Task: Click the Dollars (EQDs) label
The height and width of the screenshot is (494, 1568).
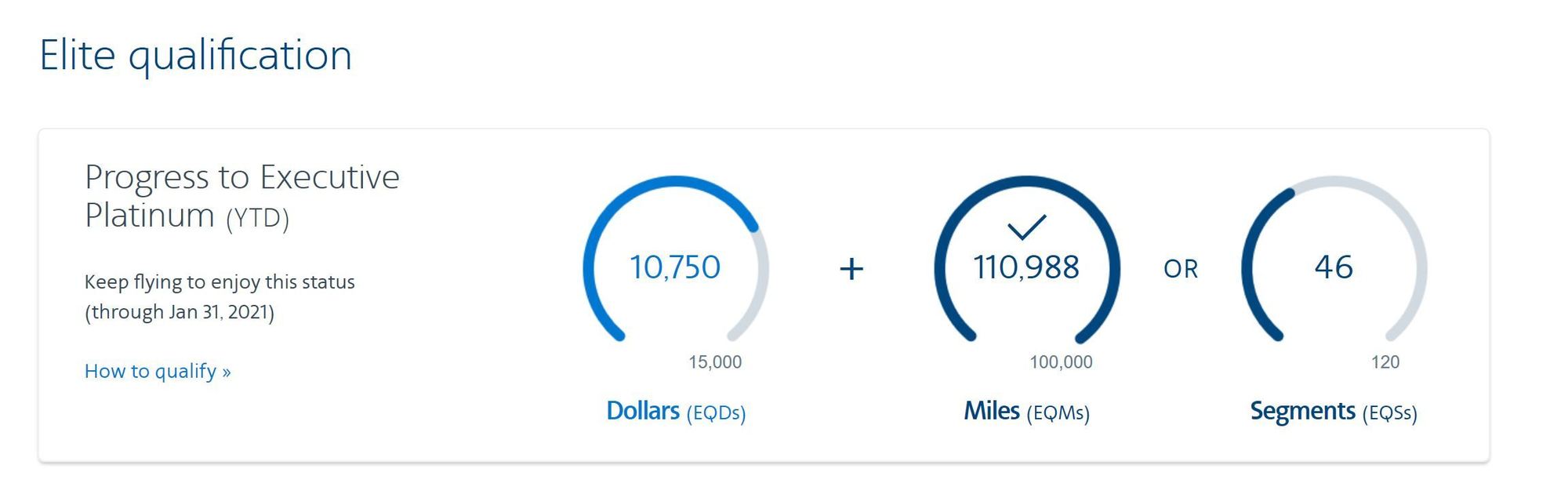Action: tap(676, 412)
